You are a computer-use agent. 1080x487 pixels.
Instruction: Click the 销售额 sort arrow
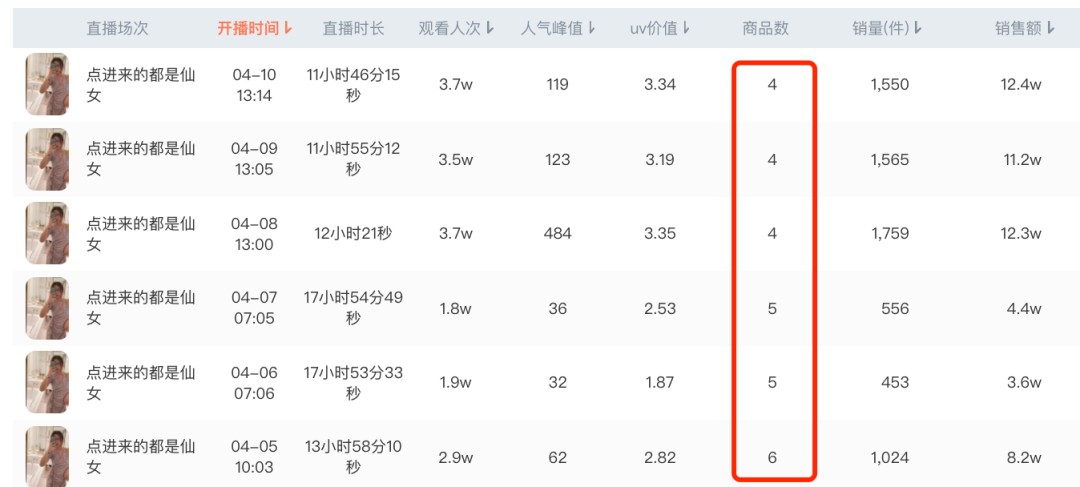(1050, 28)
